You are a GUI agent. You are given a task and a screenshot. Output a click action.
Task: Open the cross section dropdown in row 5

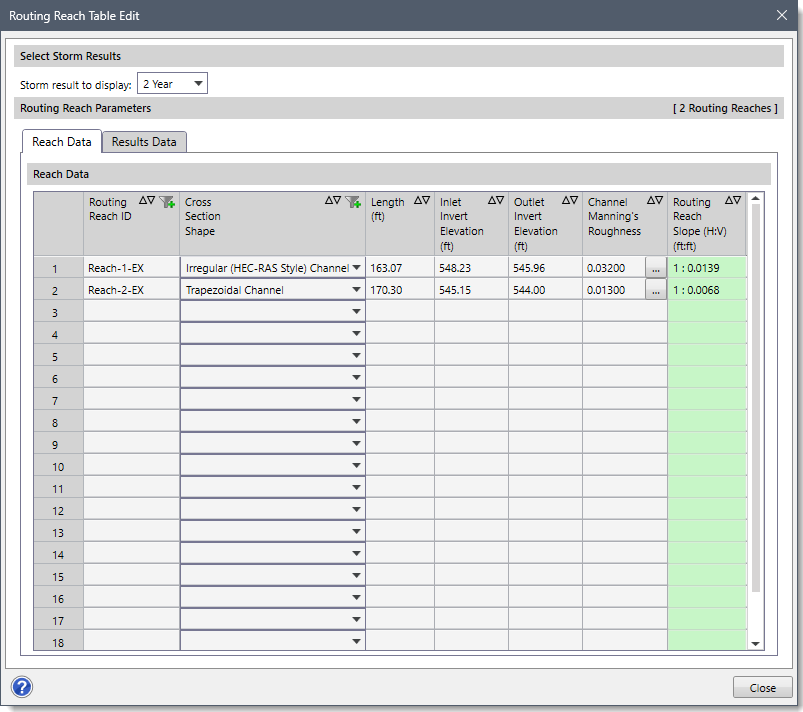356,355
